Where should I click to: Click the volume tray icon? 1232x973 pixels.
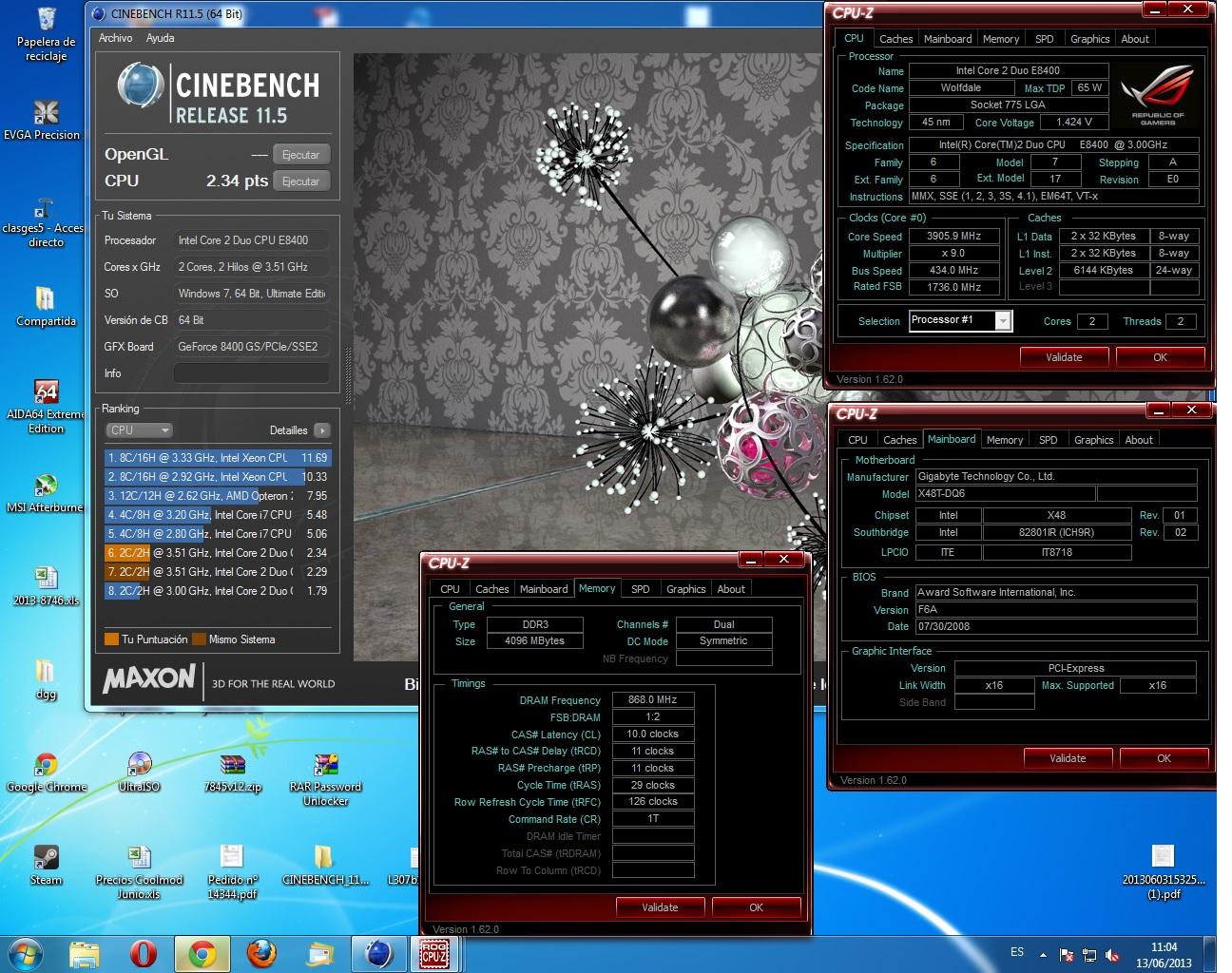click(1110, 954)
